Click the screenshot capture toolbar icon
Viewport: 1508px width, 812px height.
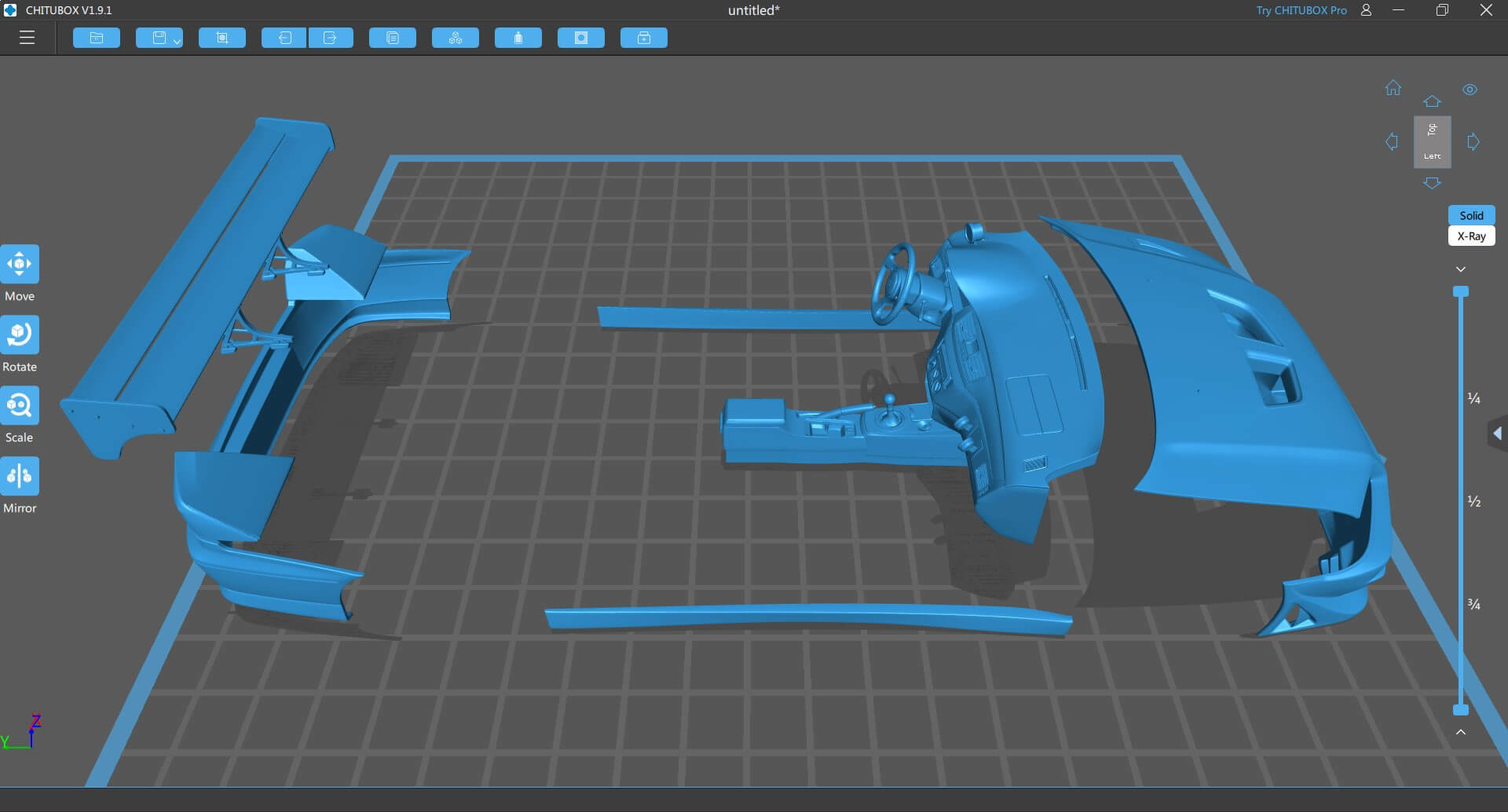pyautogui.click(x=222, y=38)
